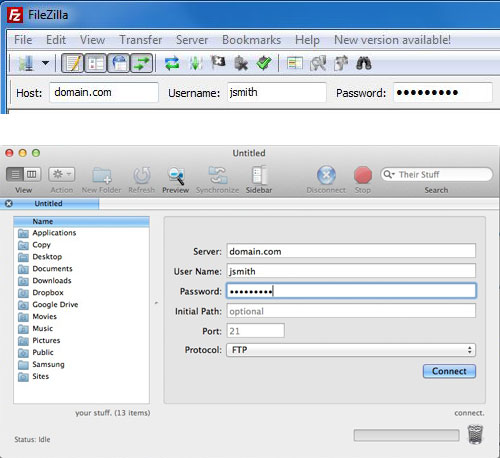Click New Folder toolbar icon
Image resolution: width=500 pixels, height=458 pixels.
coord(102,175)
